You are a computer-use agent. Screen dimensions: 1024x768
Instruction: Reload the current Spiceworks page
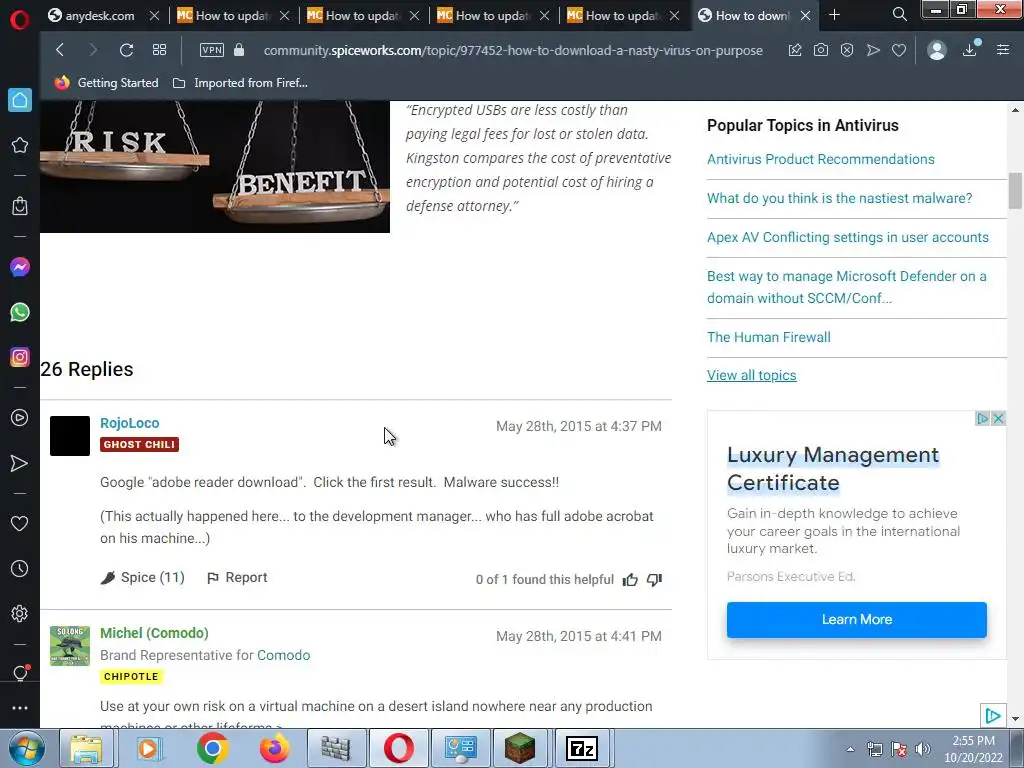click(x=126, y=50)
